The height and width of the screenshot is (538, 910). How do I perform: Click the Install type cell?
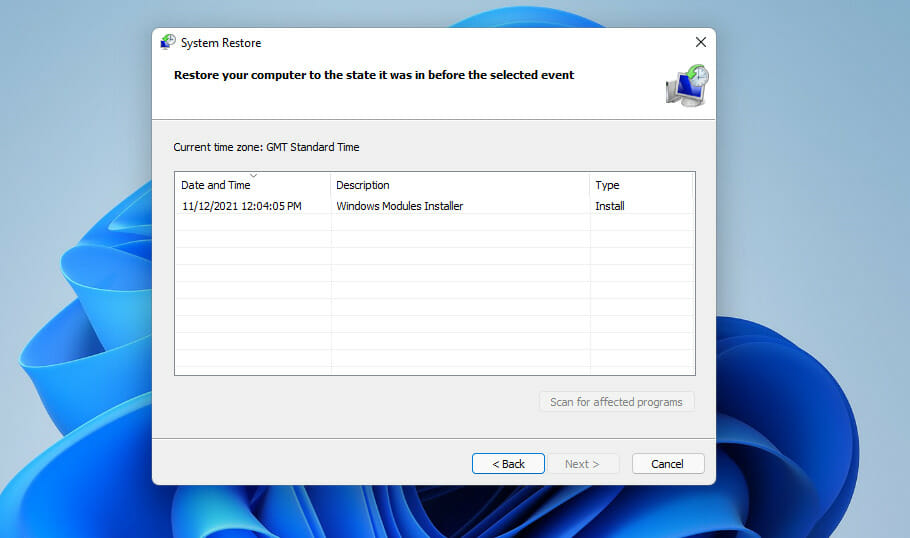609,206
